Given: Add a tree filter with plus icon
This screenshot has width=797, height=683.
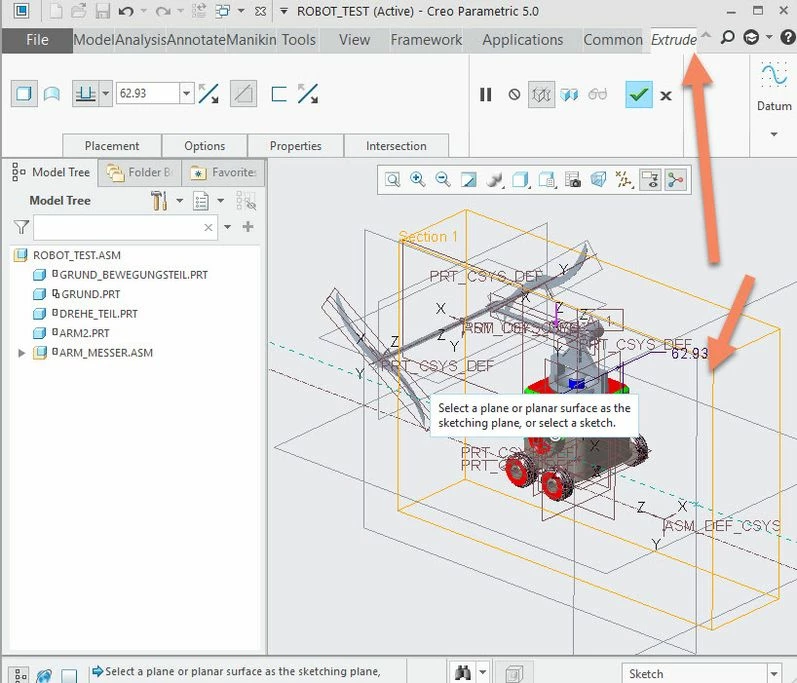Looking at the screenshot, I should (248, 227).
